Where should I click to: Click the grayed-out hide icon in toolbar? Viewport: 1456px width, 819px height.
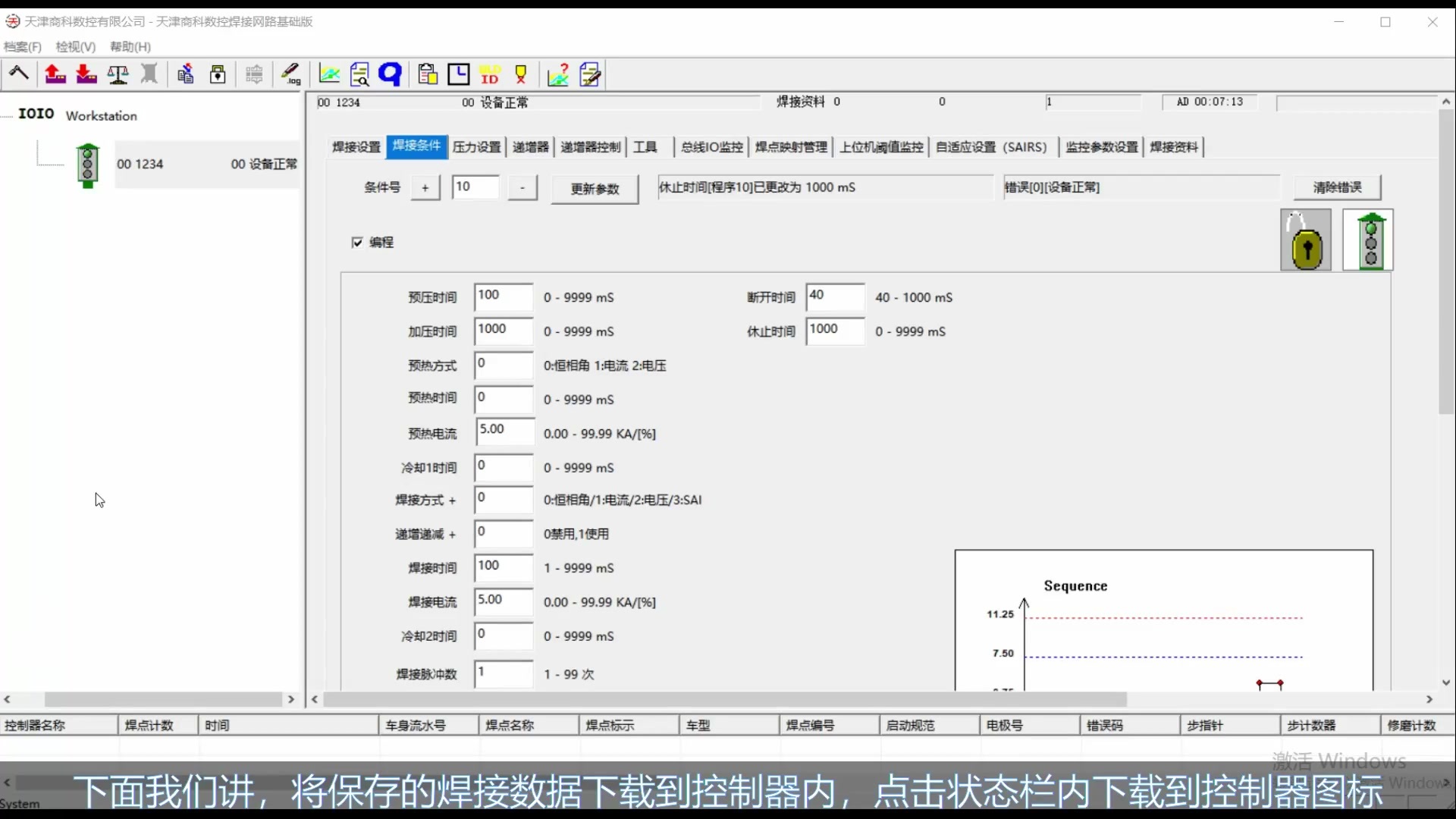tap(149, 74)
